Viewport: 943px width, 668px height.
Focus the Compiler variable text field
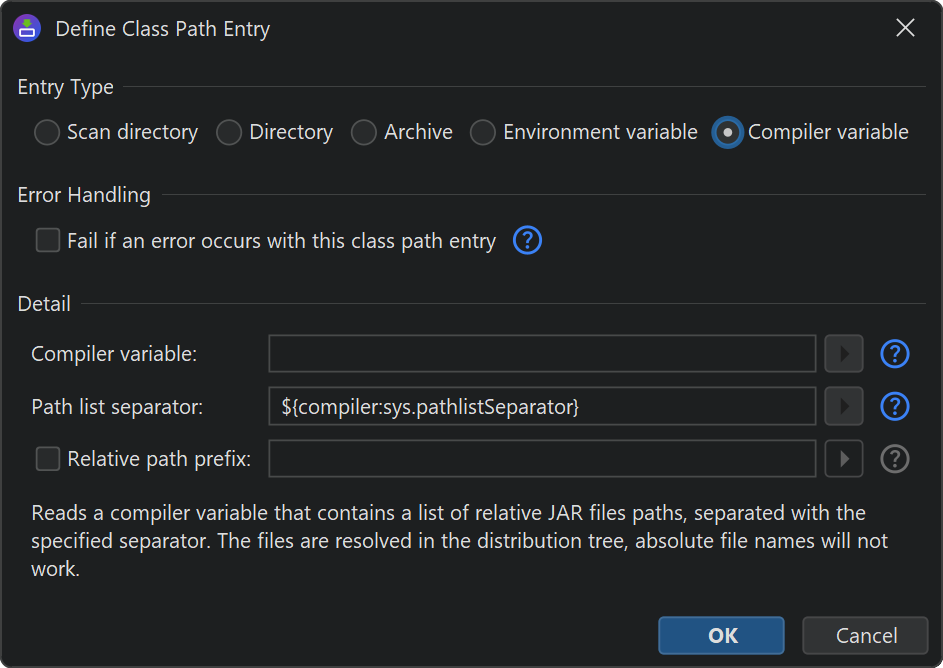click(542, 354)
